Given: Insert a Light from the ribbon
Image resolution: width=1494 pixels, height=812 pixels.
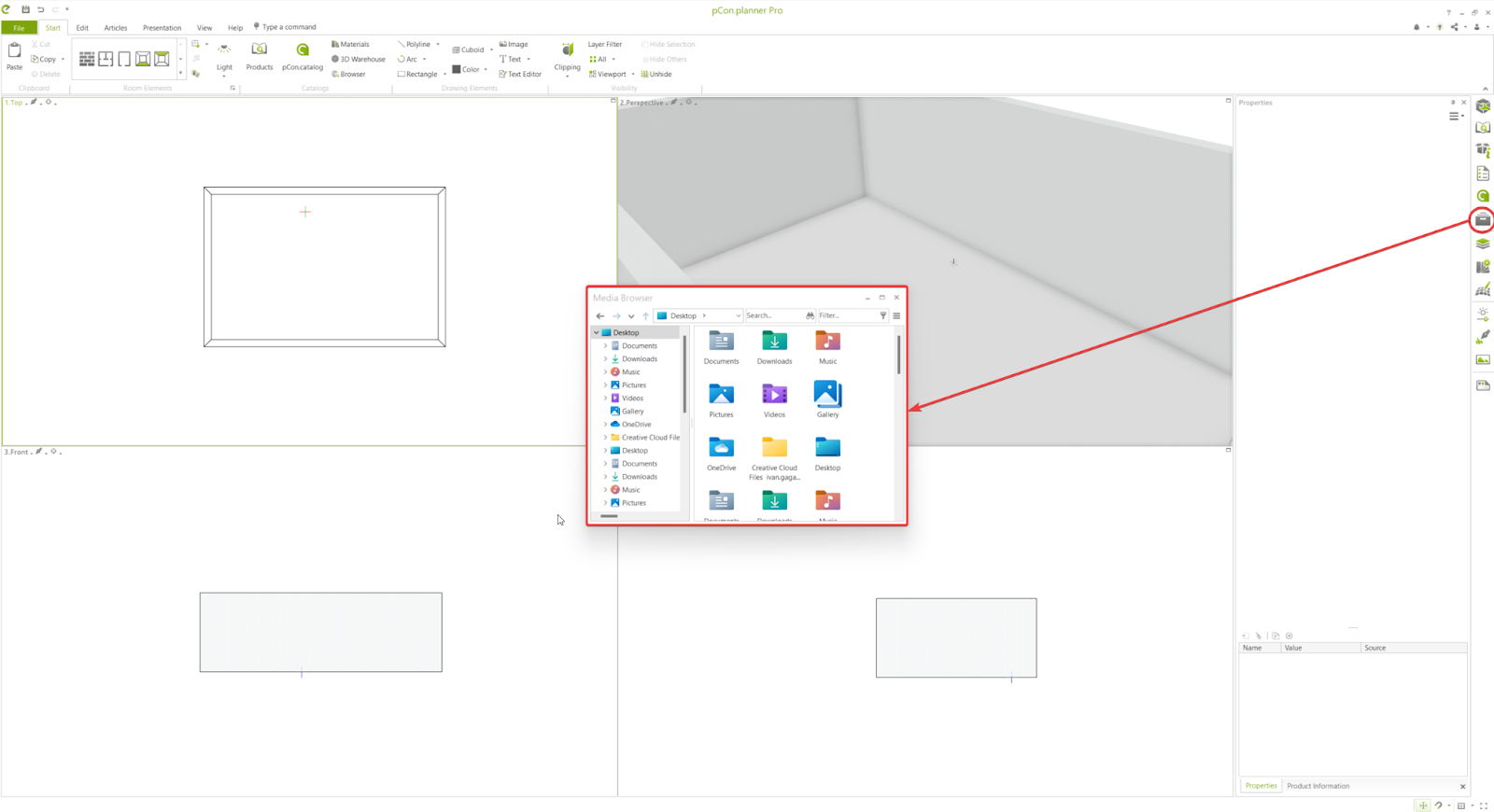Looking at the screenshot, I should pyautogui.click(x=224, y=56).
